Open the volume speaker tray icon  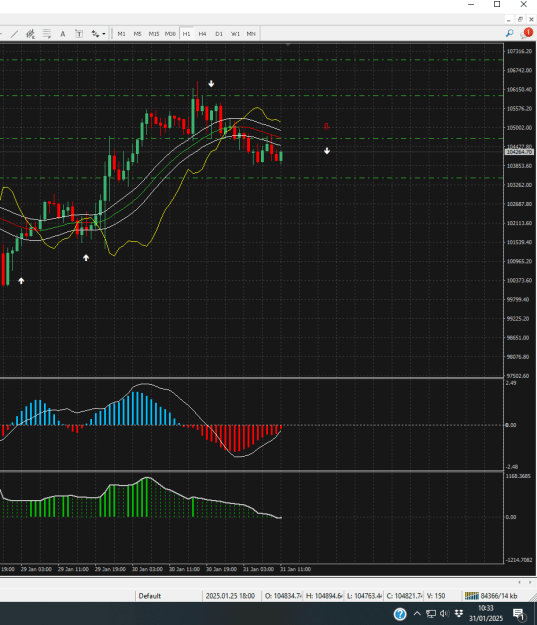coord(445,613)
